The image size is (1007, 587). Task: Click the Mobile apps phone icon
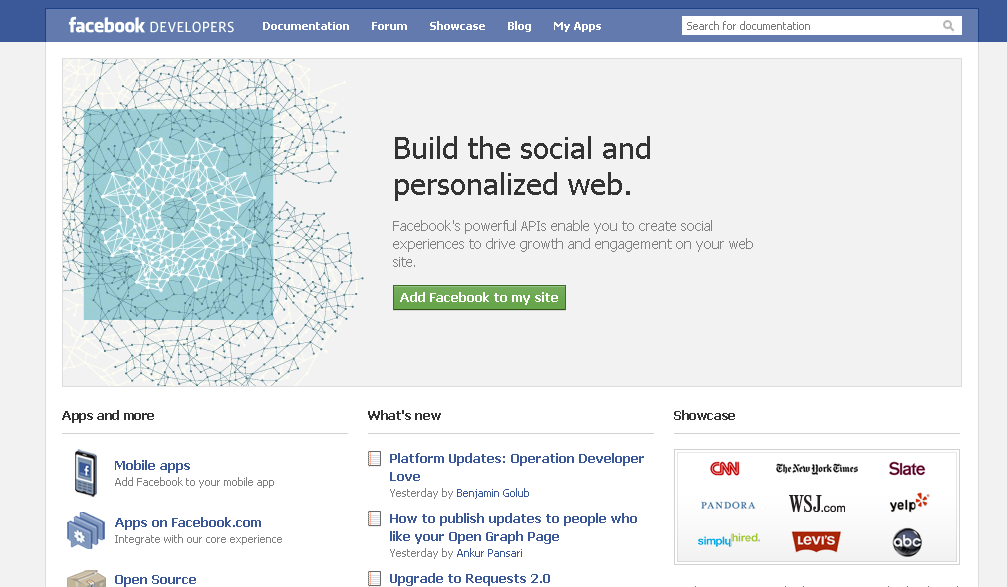pyautogui.click(x=85, y=473)
